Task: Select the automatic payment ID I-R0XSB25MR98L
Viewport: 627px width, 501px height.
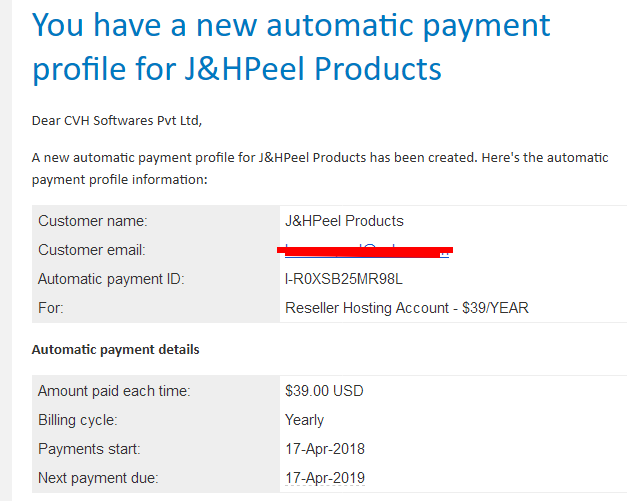Action: (x=343, y=279)
